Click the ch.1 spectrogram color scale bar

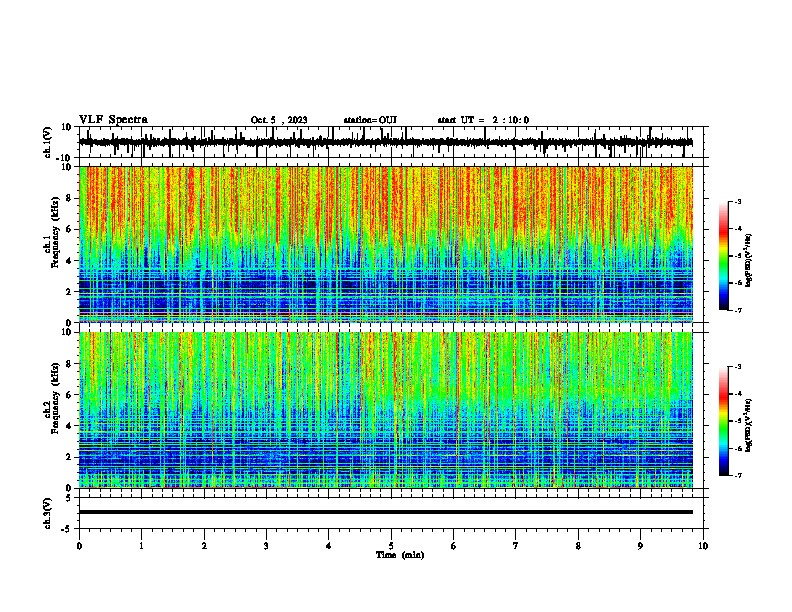click(x=724, y=256)
